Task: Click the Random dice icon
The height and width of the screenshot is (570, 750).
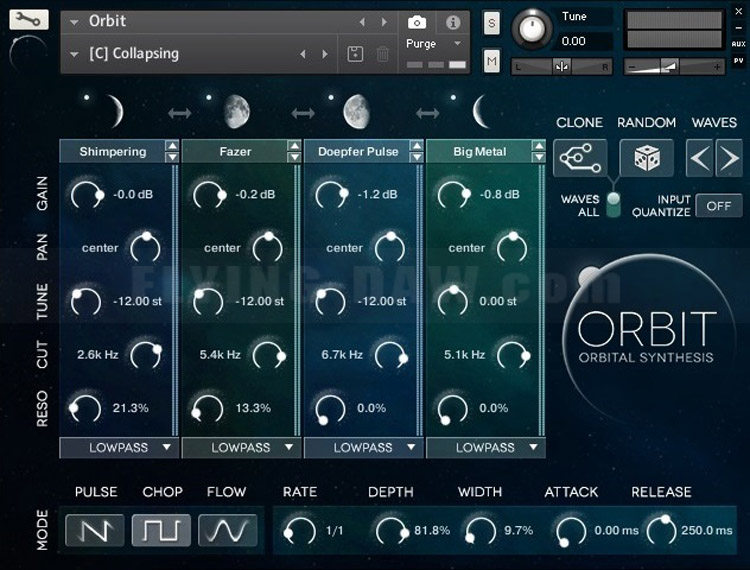Action: (x=646, y=158)
